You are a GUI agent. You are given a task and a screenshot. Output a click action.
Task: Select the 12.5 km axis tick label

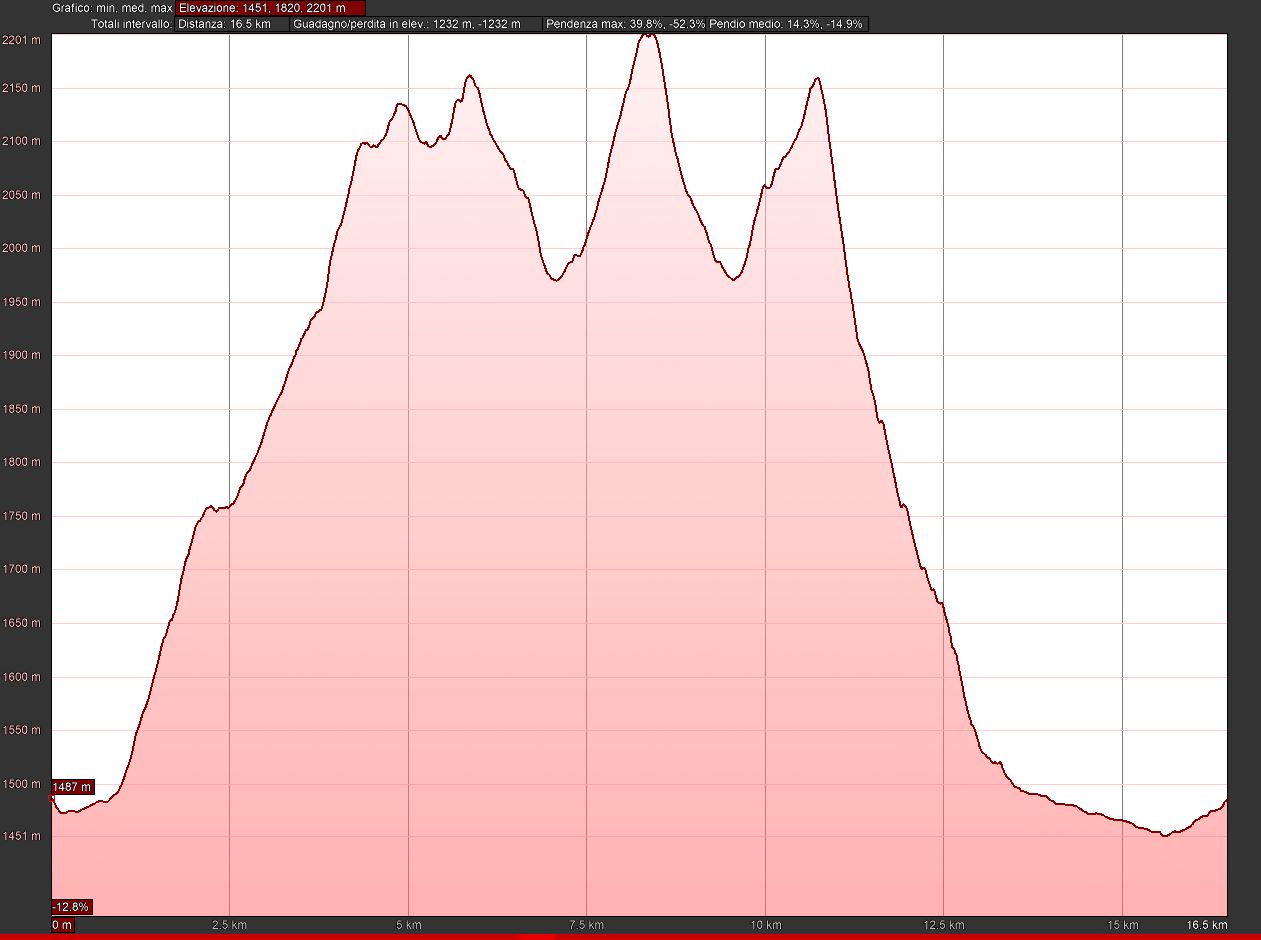pos(943,925)
